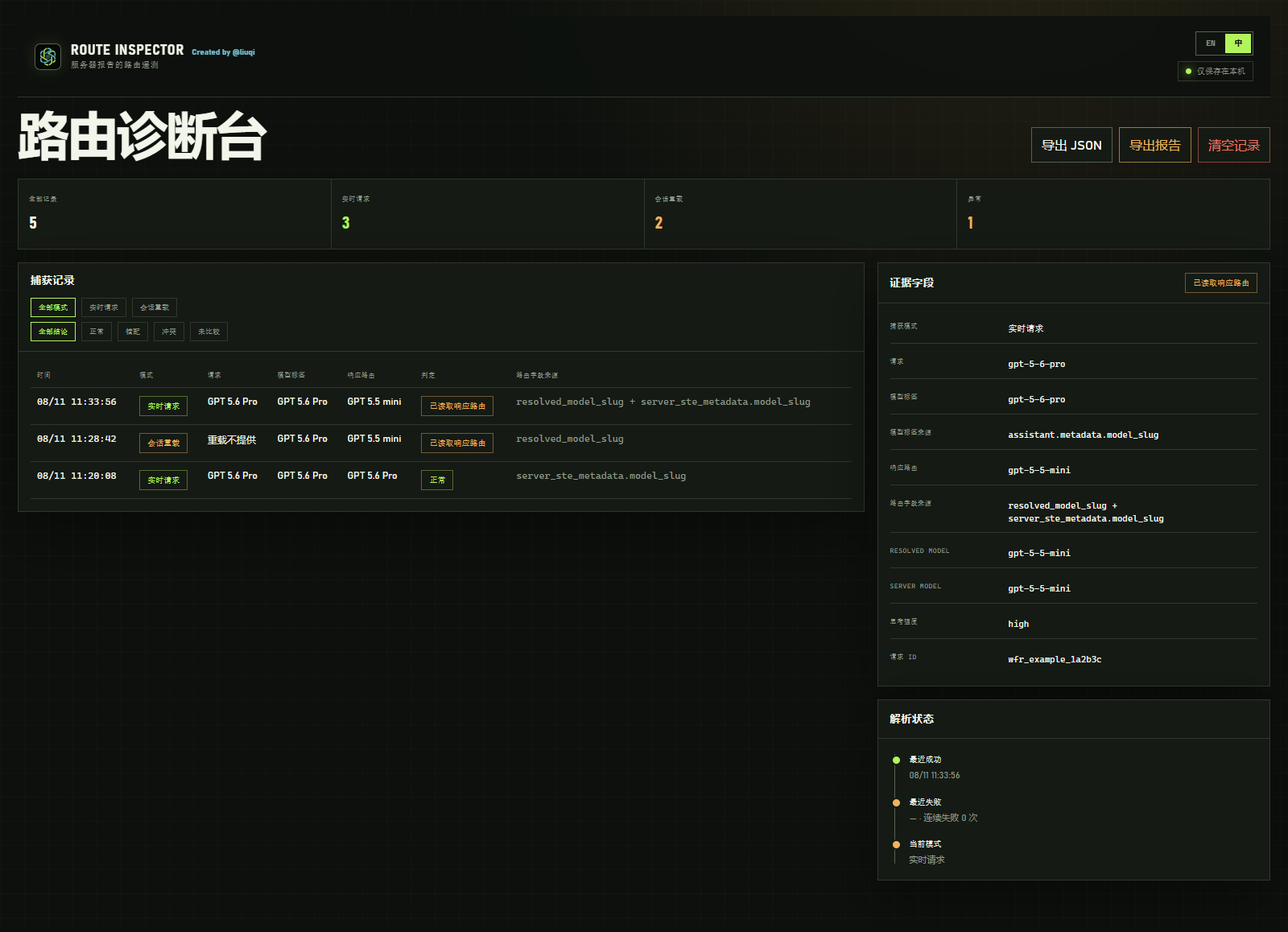Click 实时请求 badge in the 11:33:56 row
This screenshot has width=1288, height=932.
(163, 406)
